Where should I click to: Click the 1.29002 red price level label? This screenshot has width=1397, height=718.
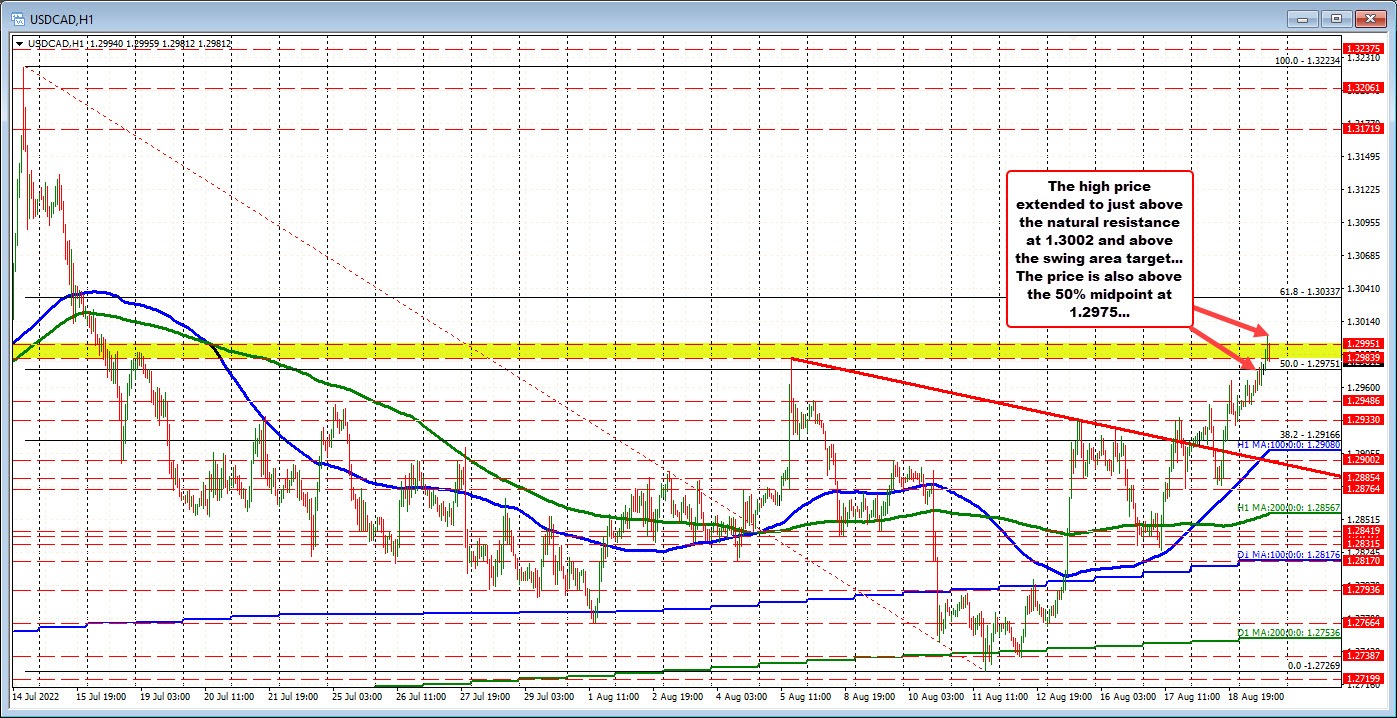[1362, 460]
